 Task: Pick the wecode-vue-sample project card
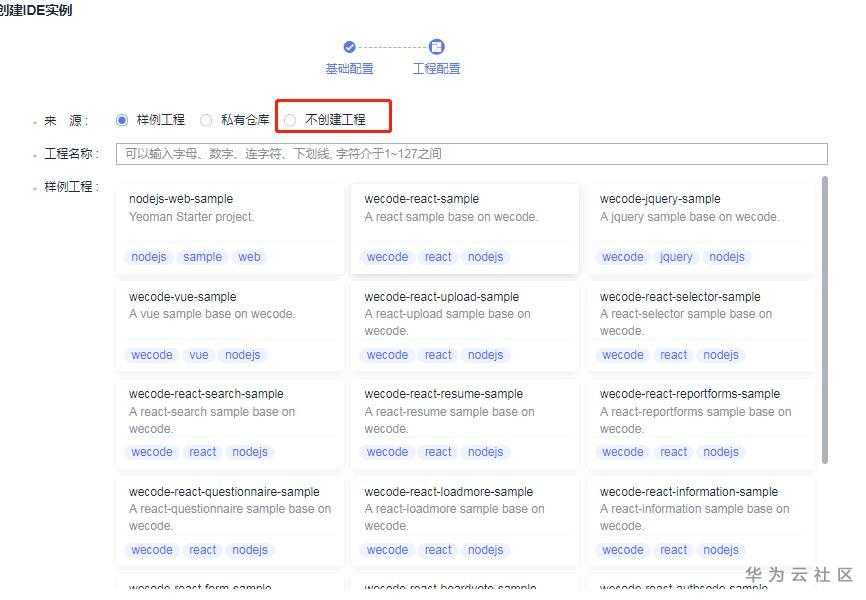230,327
